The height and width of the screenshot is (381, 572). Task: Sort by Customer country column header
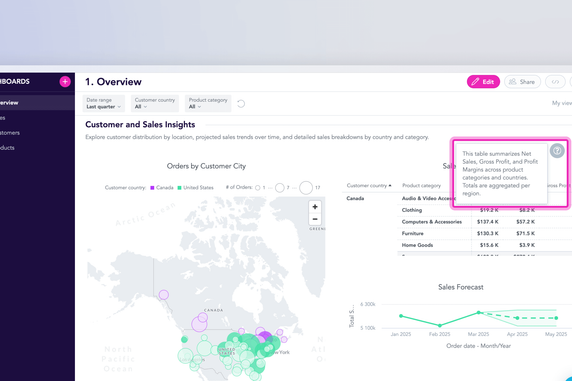[x=369, y=185]
